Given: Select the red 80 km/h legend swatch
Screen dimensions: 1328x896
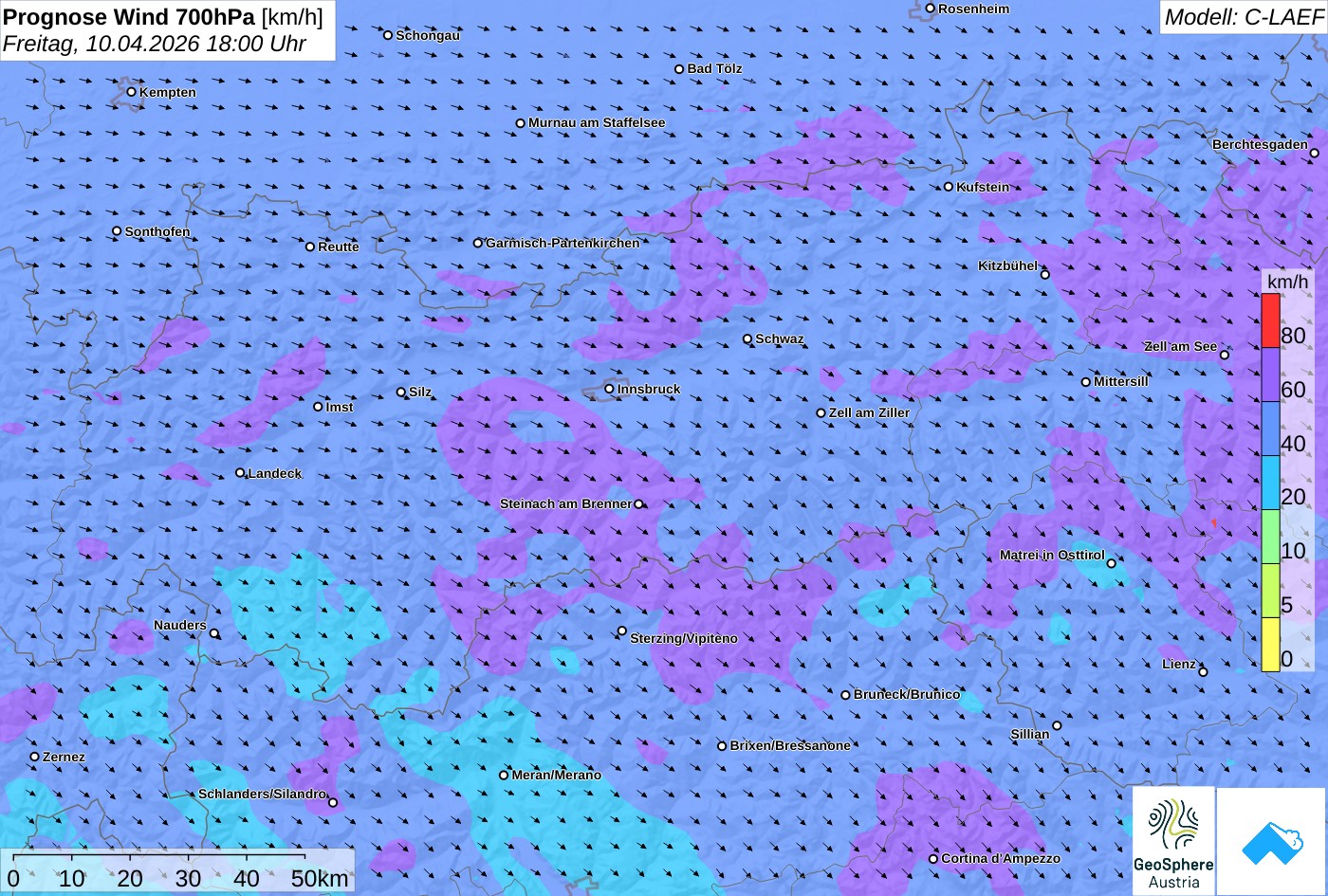Looking at the screenshot, I should 1270,321.
